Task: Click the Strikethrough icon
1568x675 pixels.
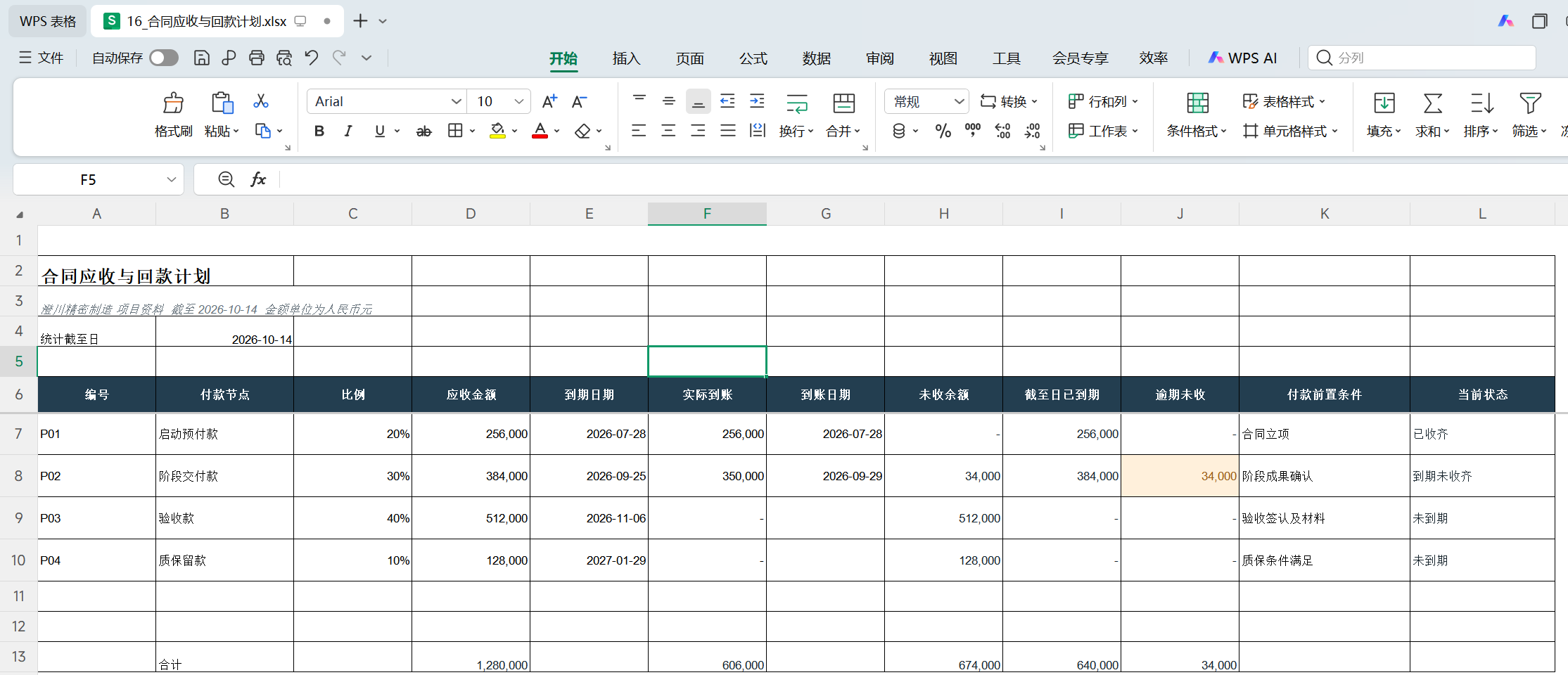Action: 423,131
